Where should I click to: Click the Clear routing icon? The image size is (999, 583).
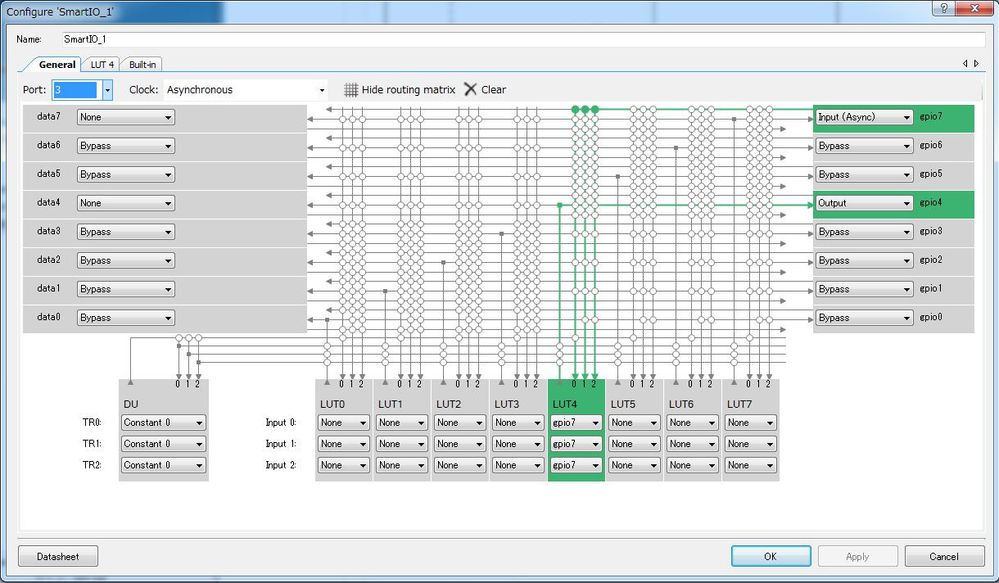click(x=470, y=89)
